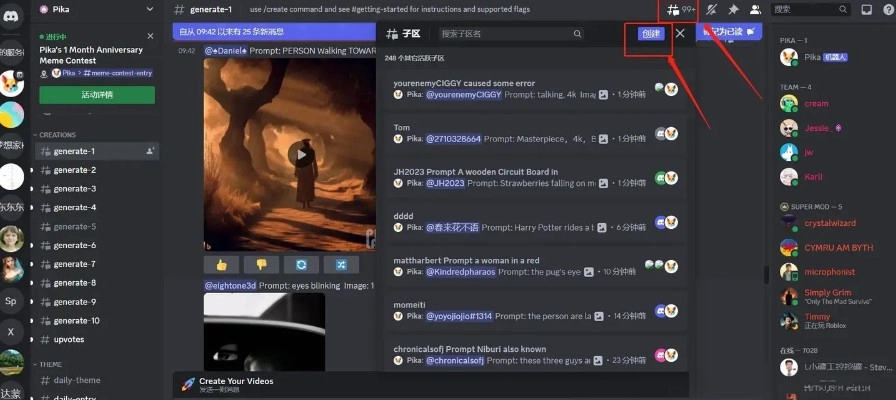Collapse the THEME channel category

tap(50, 364)
